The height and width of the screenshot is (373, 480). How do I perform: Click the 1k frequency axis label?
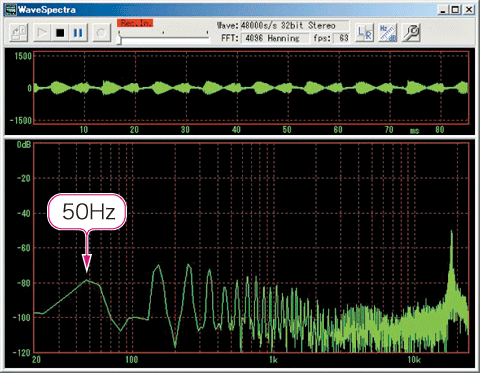273,360
